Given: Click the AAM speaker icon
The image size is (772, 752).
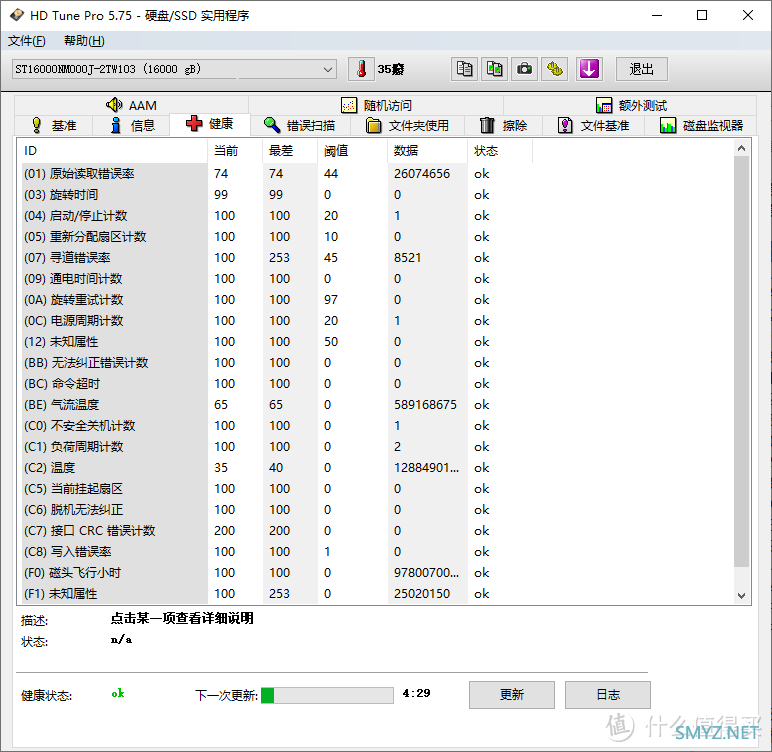Looking at the screenshot, I should [114, 105].
